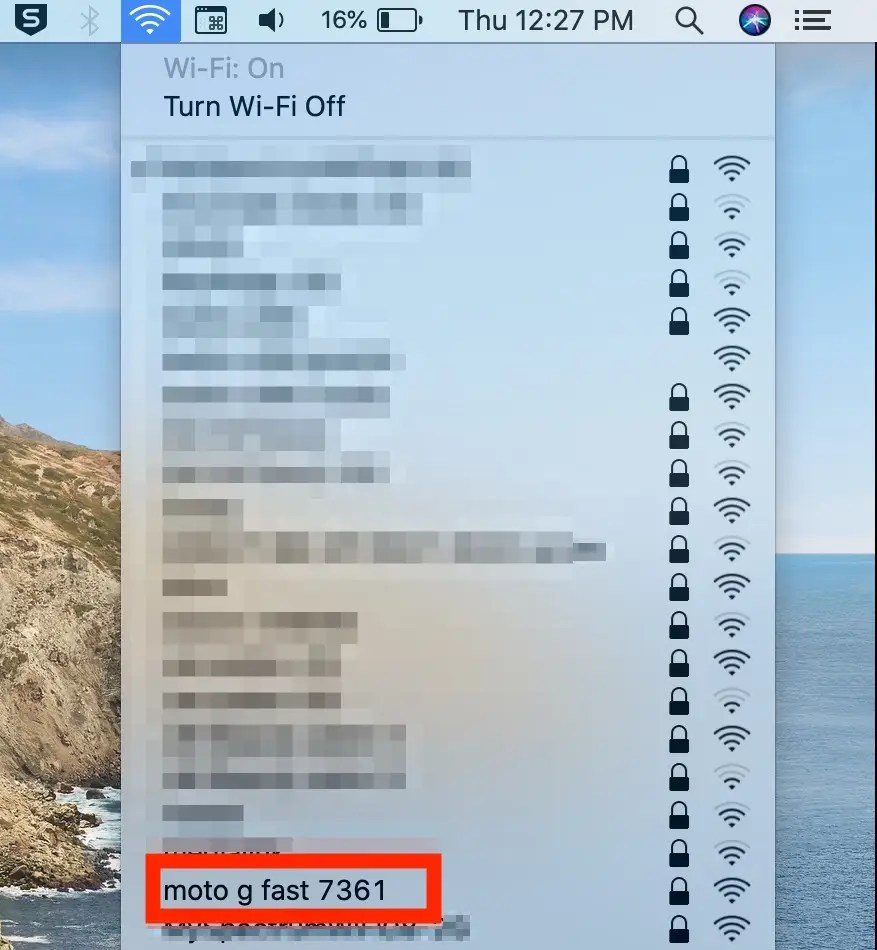Click the volume speaker icon
Screen dimensions: 877x950
pyautogui.click(x=270, y=21)
